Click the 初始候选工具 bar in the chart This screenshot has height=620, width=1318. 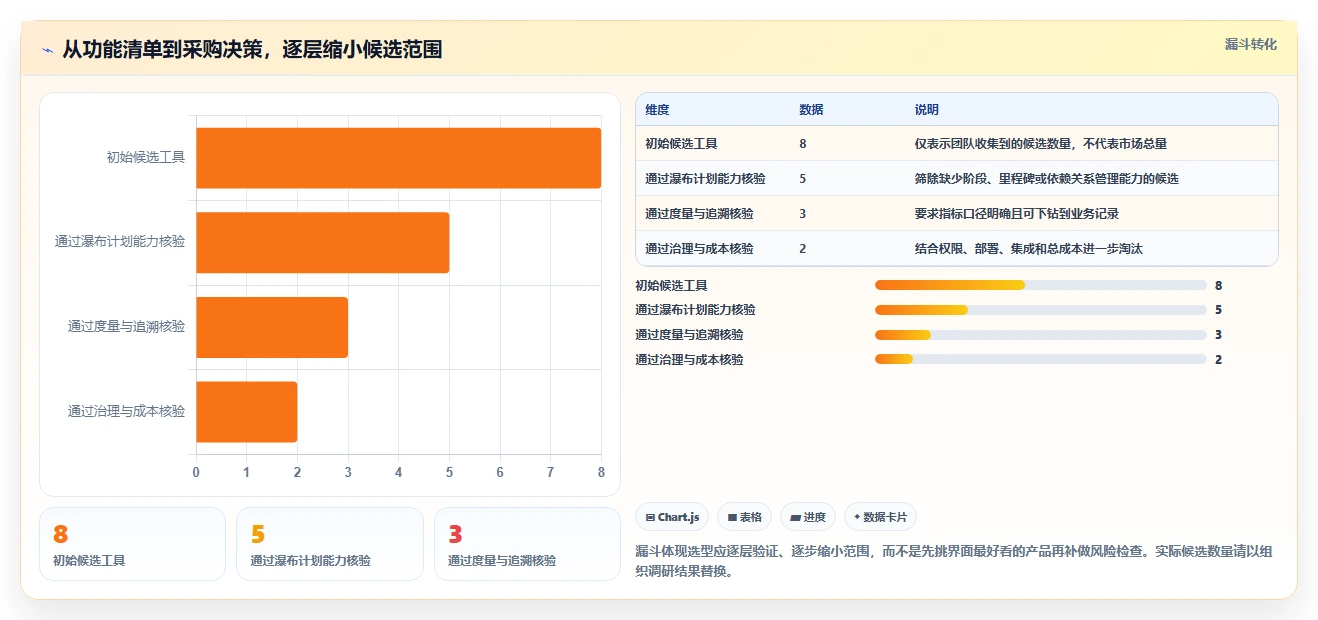click(x=398, y=157)
